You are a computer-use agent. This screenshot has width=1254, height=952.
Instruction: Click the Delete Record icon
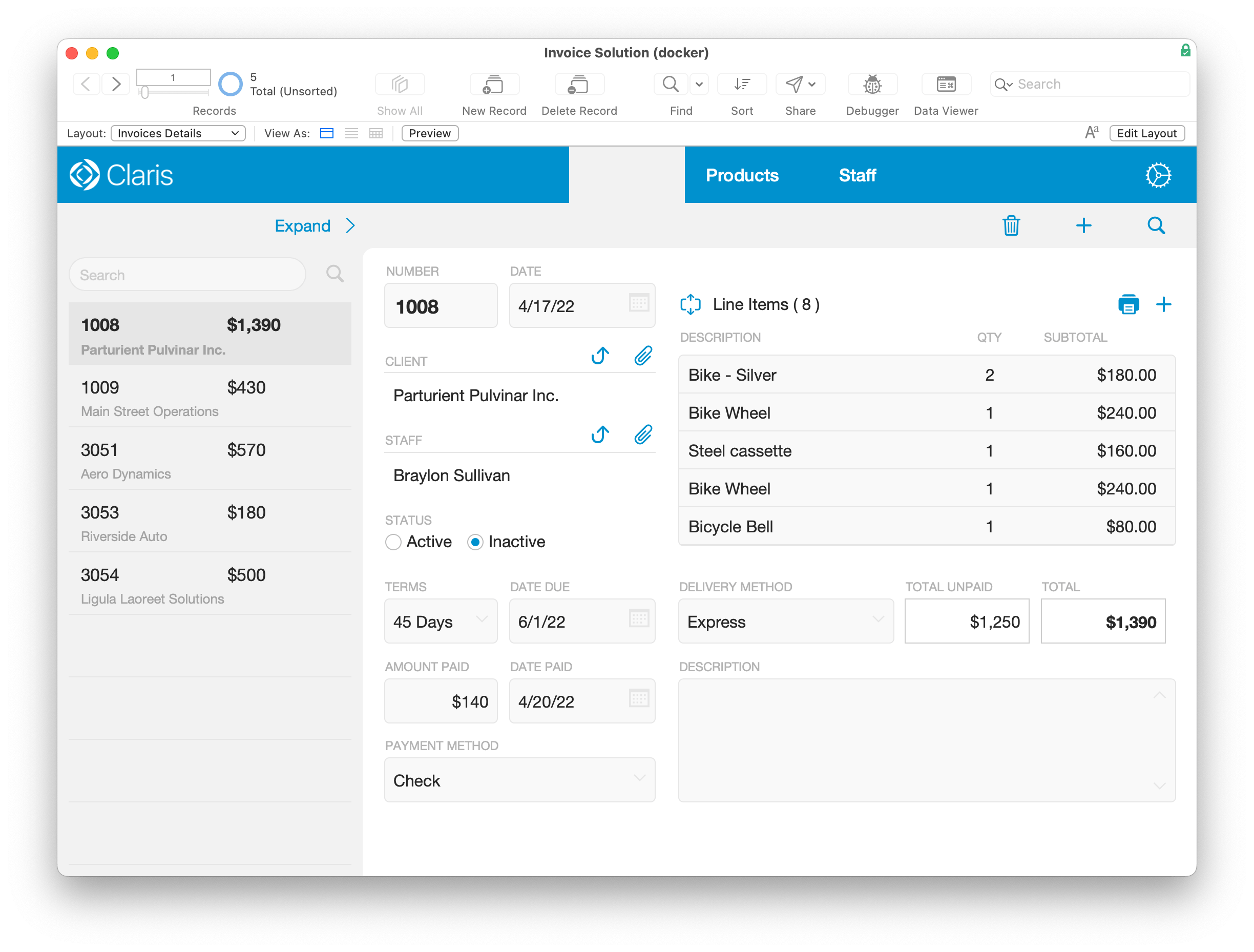579,84
